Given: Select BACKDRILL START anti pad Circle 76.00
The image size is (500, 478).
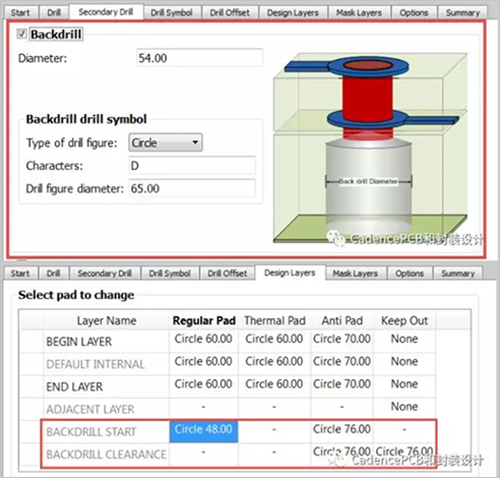Looking at the screenshot, I should 342,429.
